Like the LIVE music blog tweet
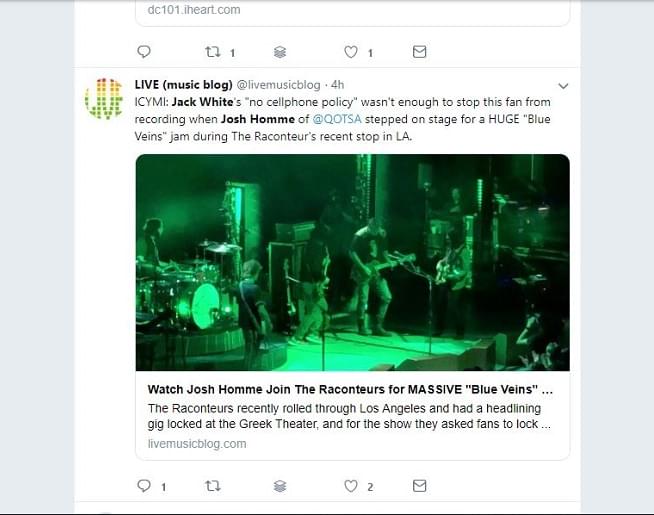 click(x=351, y=486)
